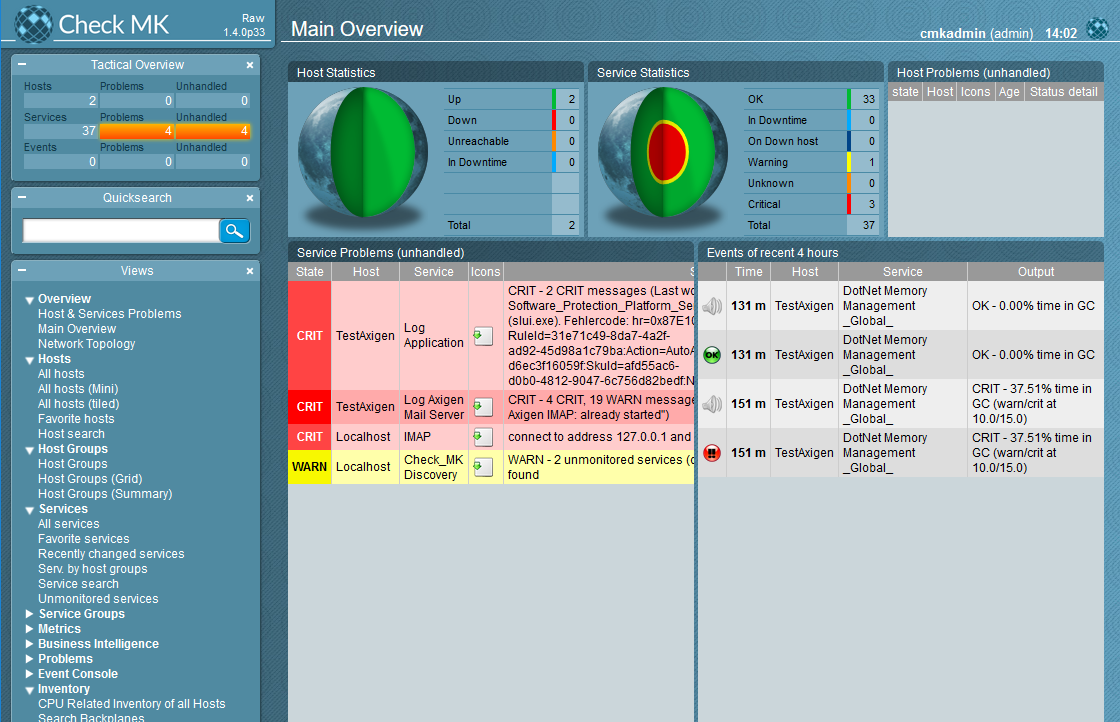The height and width of the screenshot is (722, 1120).
Task: Expand the Service Groups tree node
Action: 30,614
